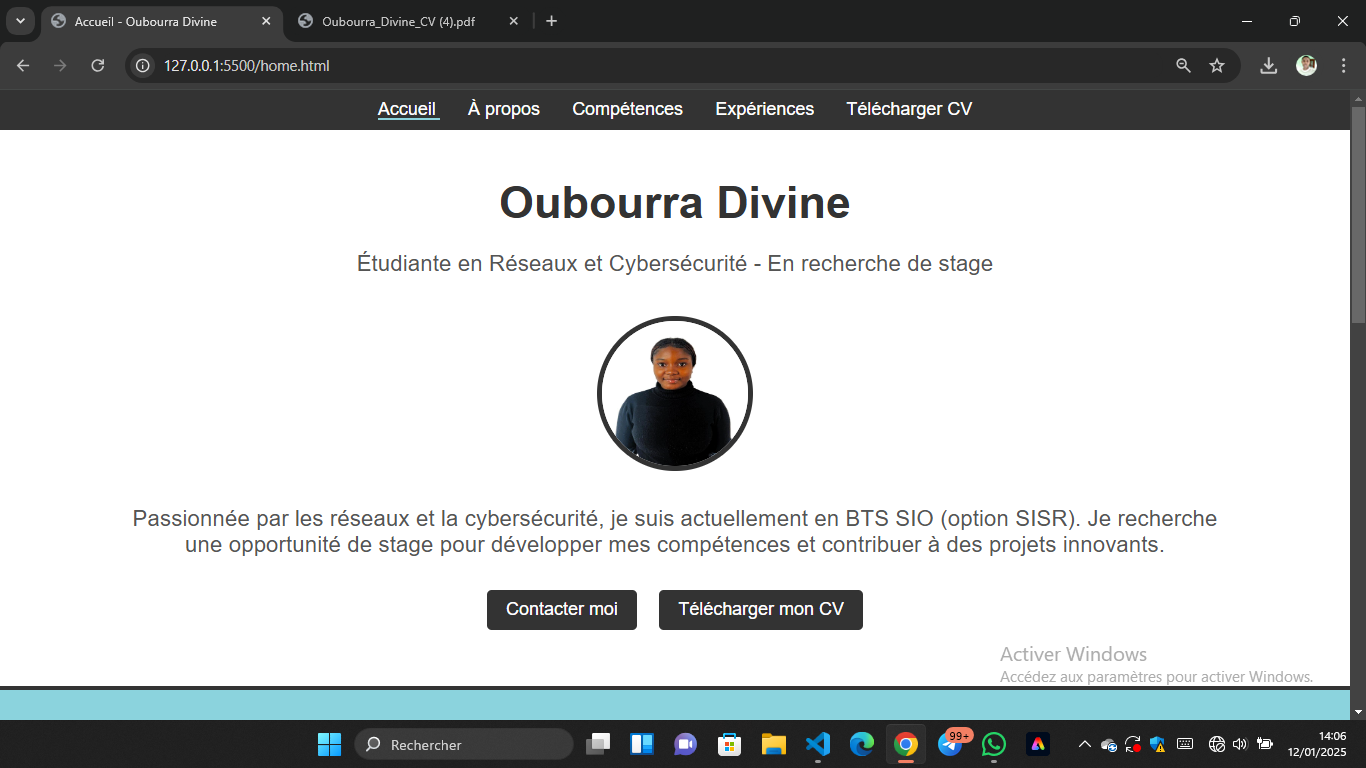
Task: Click the browser back navigation arrow
Action: click(x=22, y=65)
